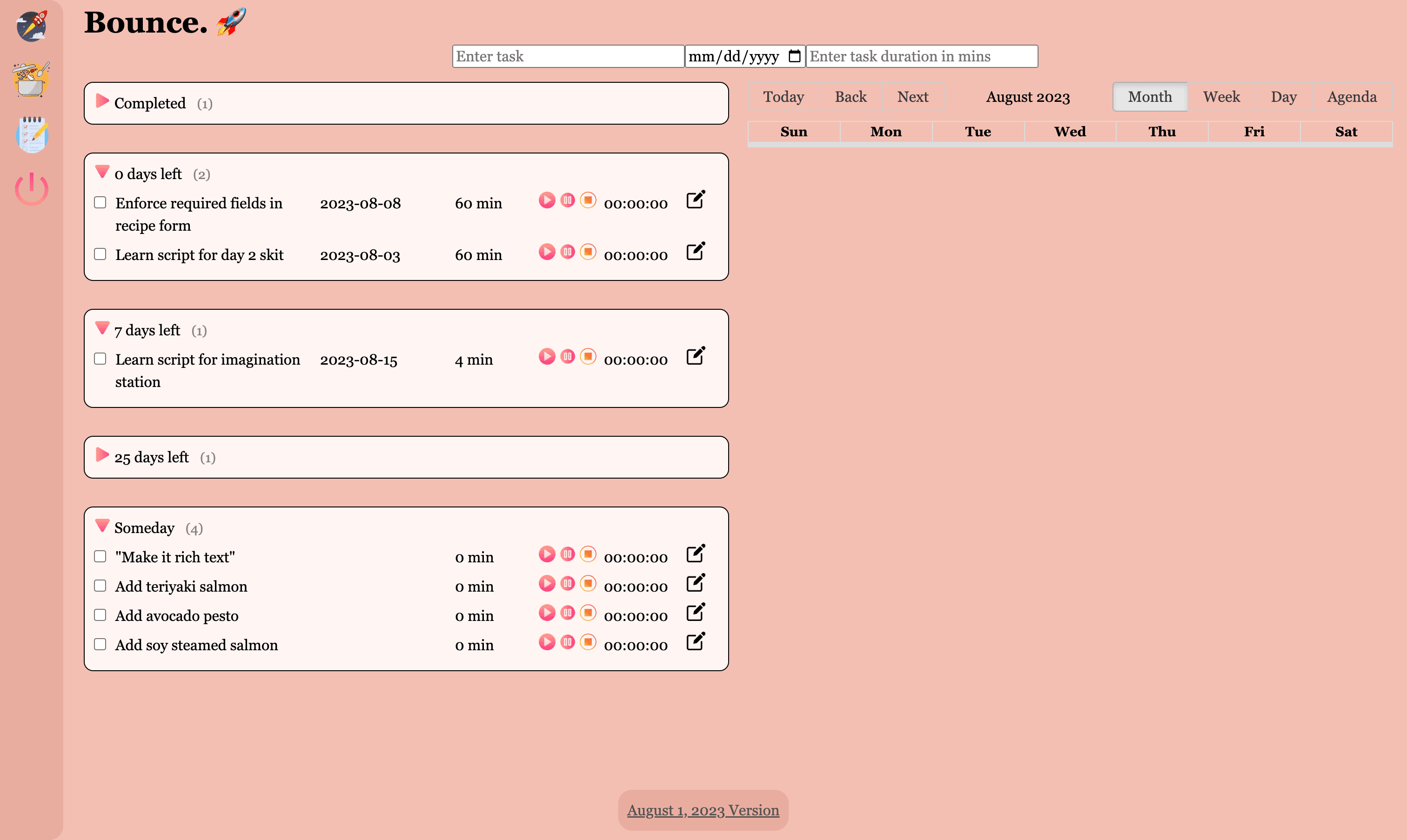Expand the Completed section

[102, 101]
